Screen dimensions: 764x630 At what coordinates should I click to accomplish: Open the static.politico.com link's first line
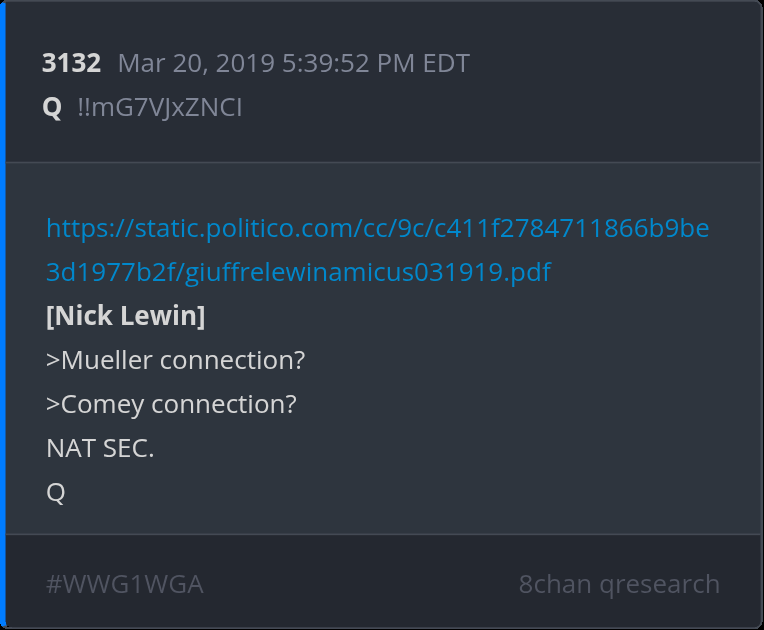point(377,229)
